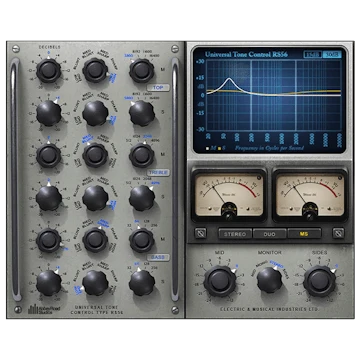
Task: Toggle the right phase invert icon beside MS
Action: [x=338, y=233]
